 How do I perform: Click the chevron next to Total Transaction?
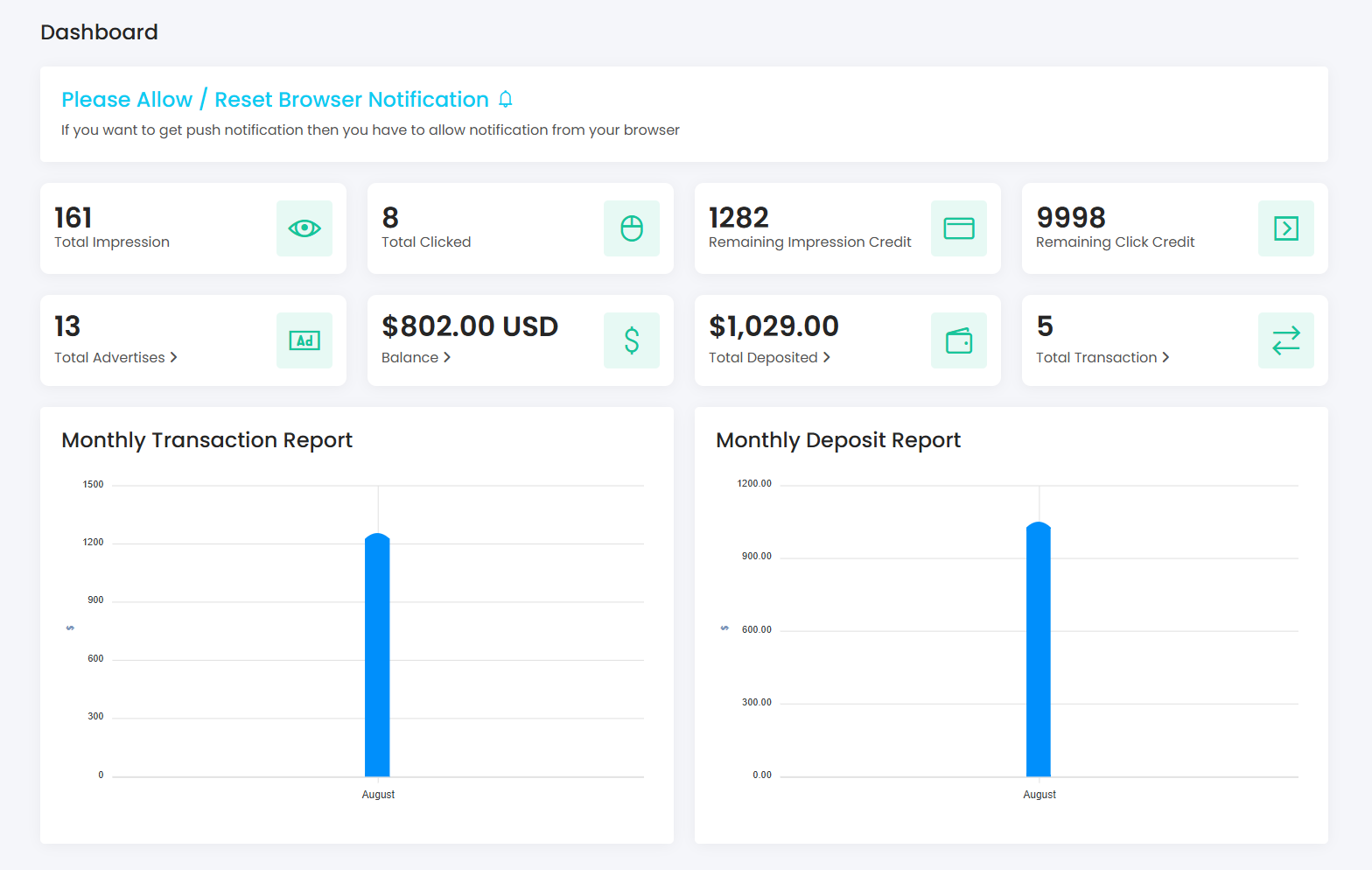point(1165,357)
